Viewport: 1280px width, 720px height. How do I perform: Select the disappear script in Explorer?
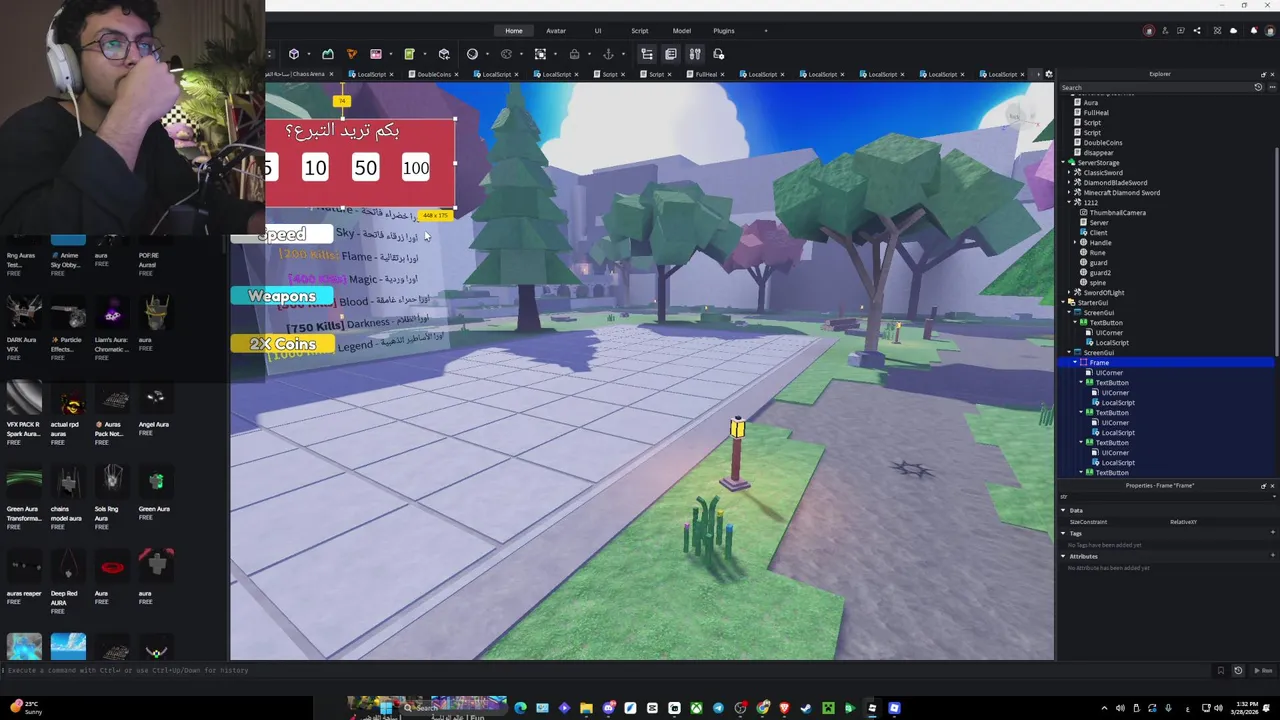tap(1098, 153)
